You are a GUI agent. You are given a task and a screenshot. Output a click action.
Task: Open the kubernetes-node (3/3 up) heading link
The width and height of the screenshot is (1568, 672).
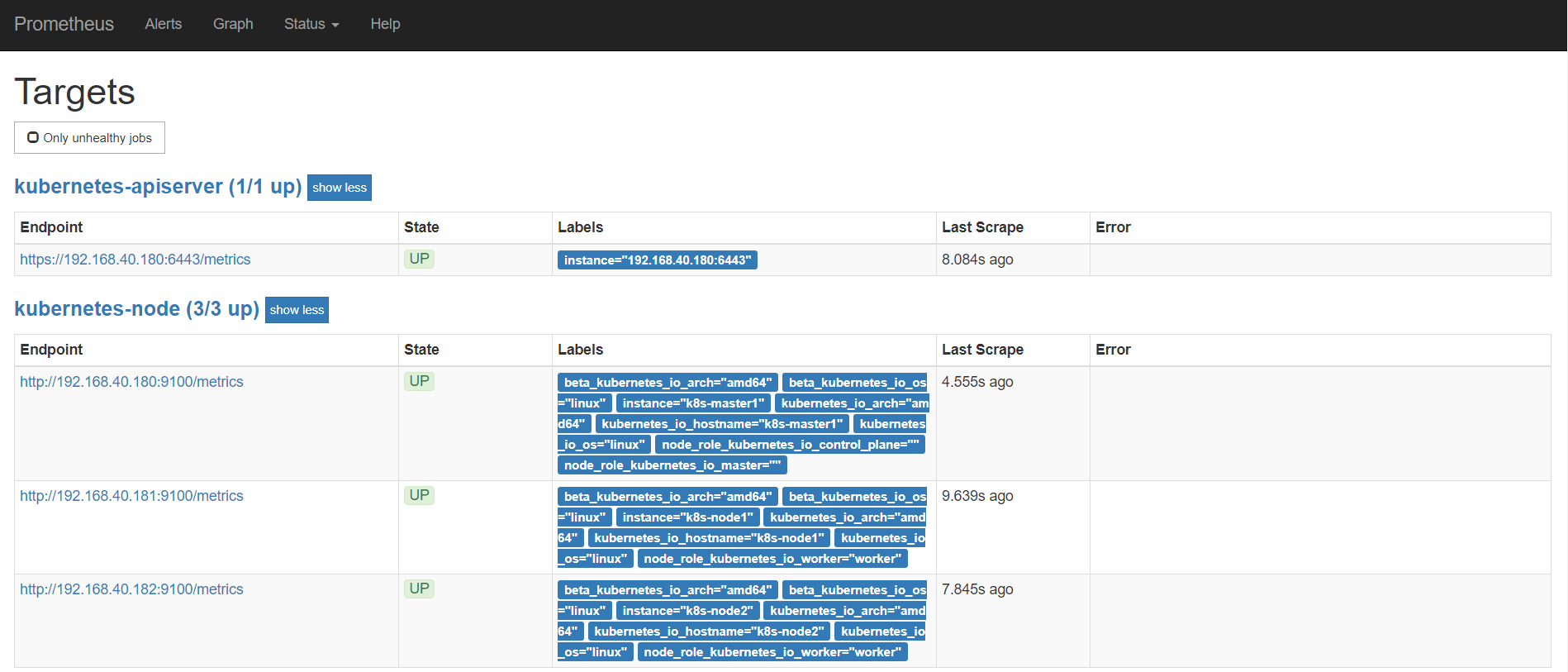(x=137, y=309)
